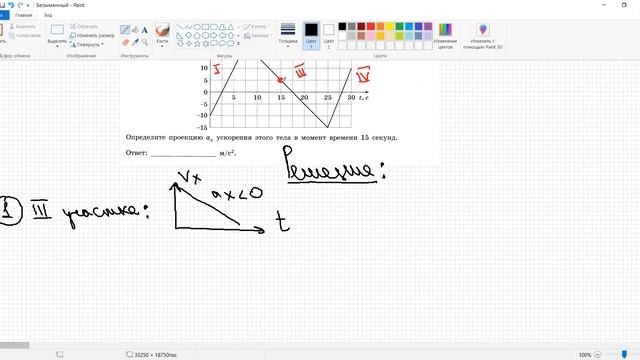Pick the Rounded rectangle shape
Image resolution: width=640 pixels, height=360 pixels.
coord(214,27)
